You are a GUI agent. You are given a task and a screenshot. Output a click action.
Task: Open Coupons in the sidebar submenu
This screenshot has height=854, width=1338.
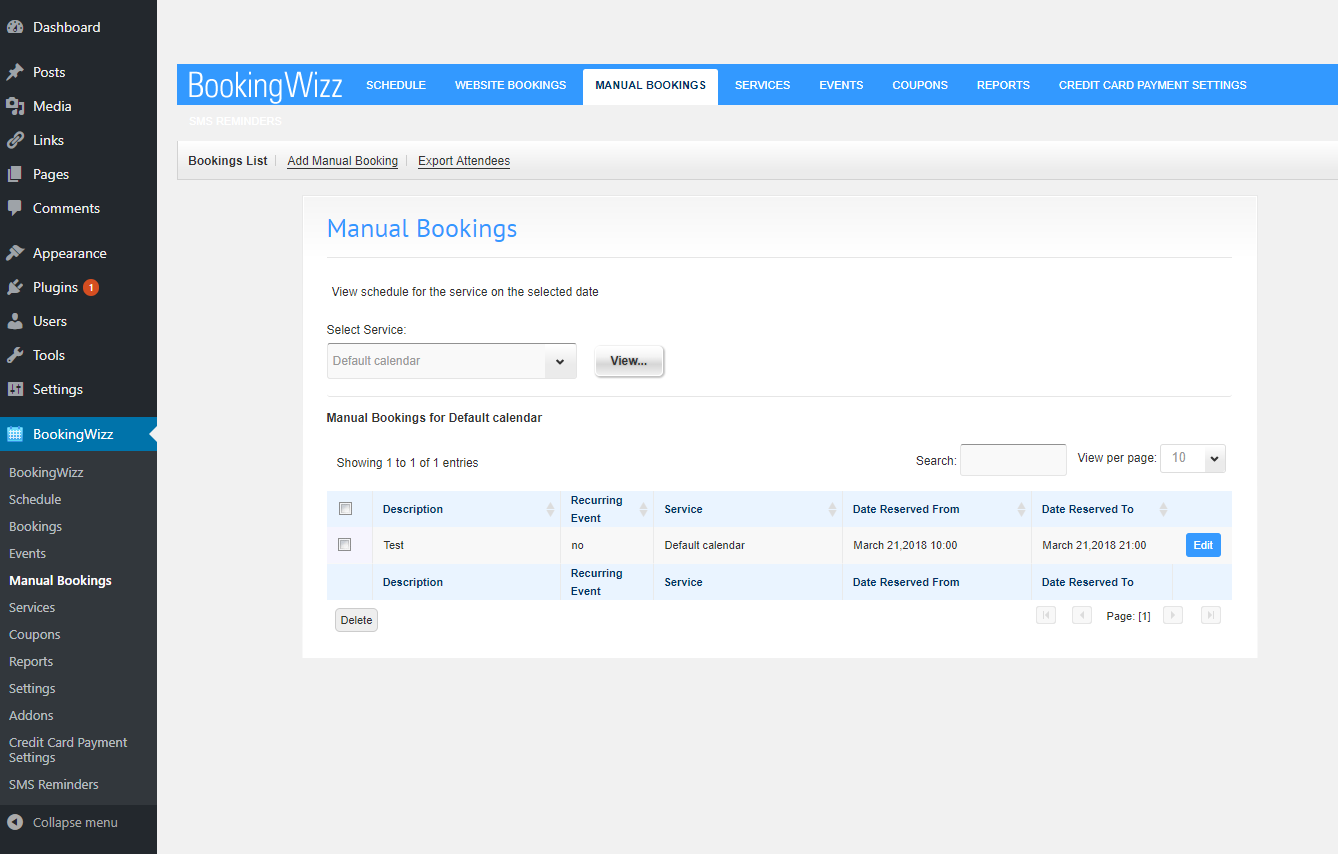click(34, 634)
